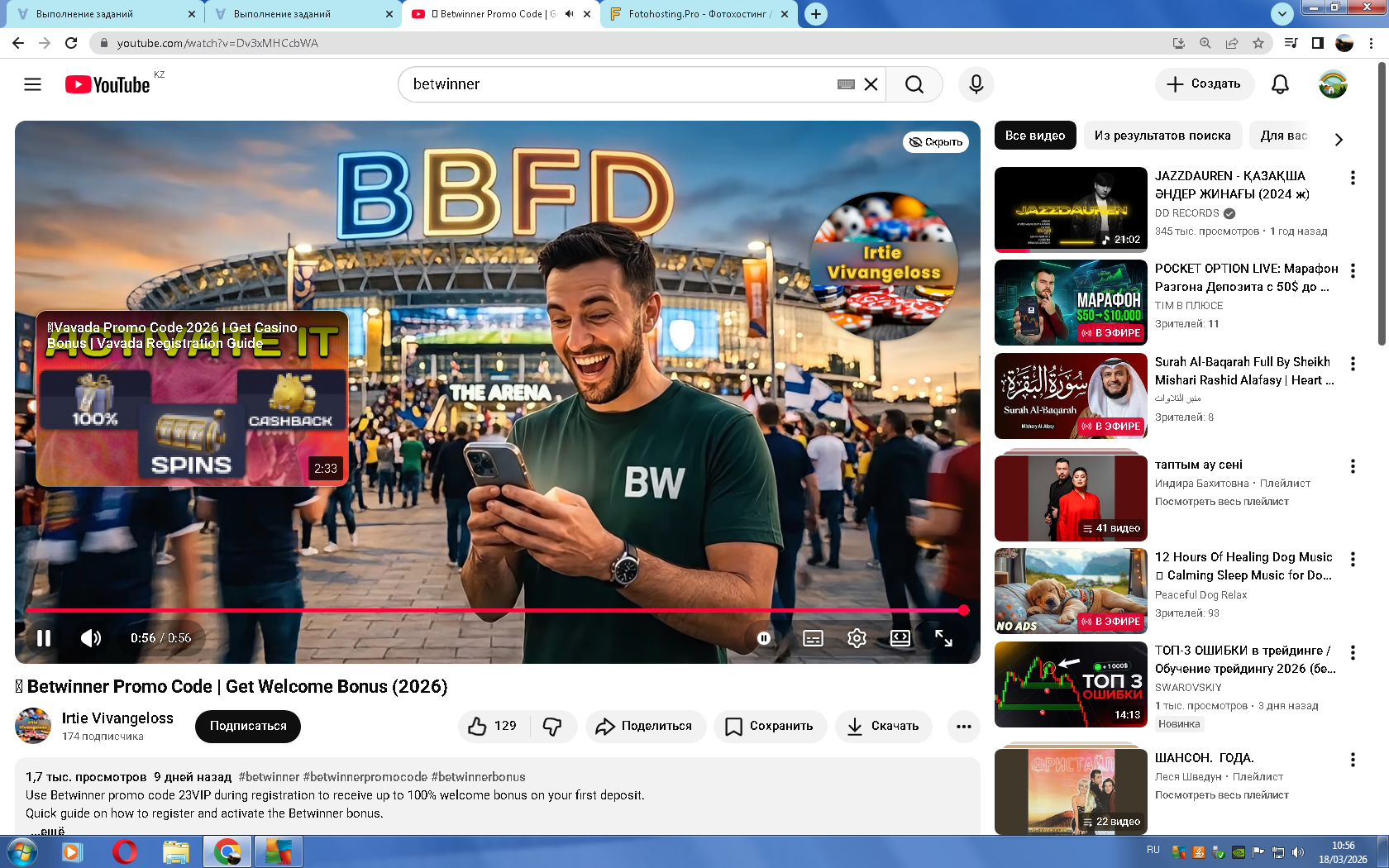Toggle subtitles in video player

813,638
